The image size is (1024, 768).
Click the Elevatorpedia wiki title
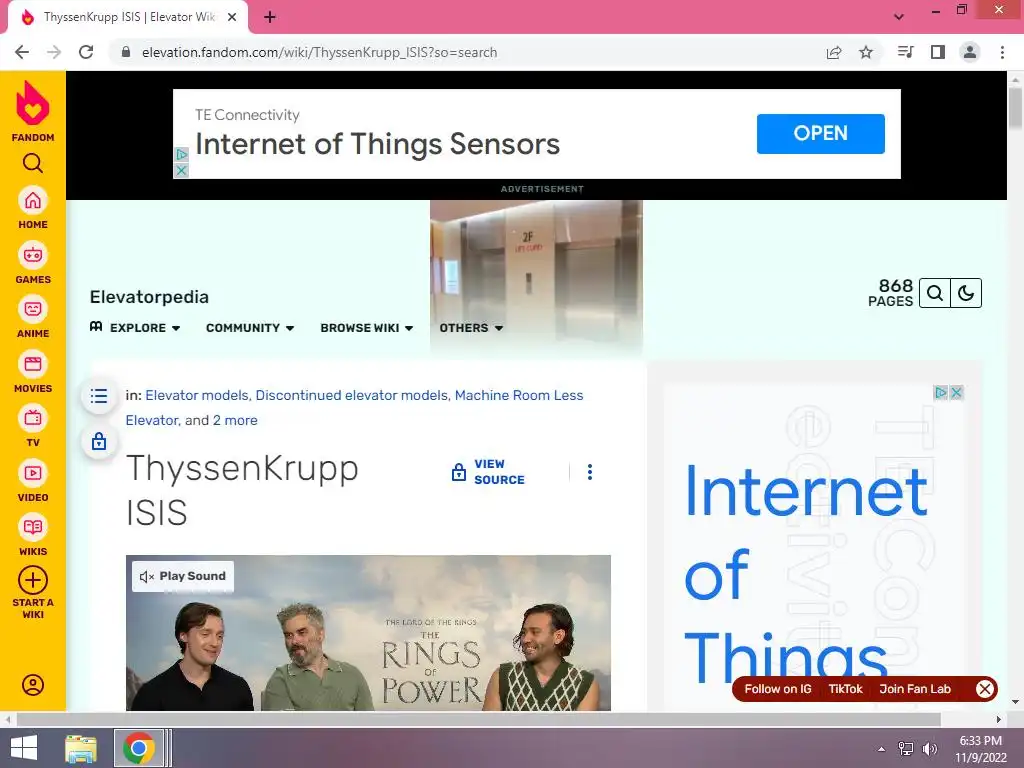click(x=149, y=297)
